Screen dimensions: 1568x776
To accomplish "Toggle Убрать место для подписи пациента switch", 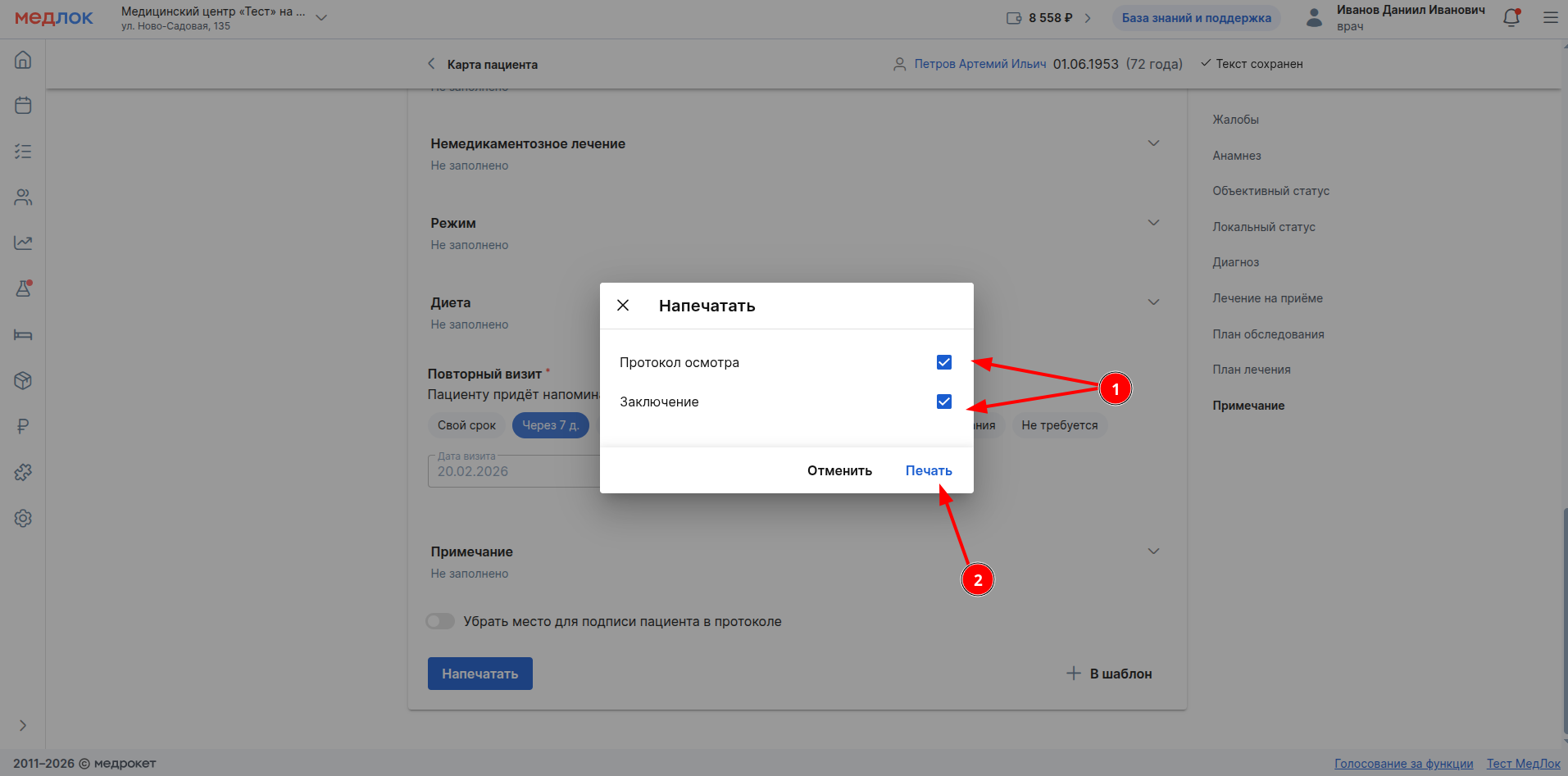I will click(x=440, y=621).
